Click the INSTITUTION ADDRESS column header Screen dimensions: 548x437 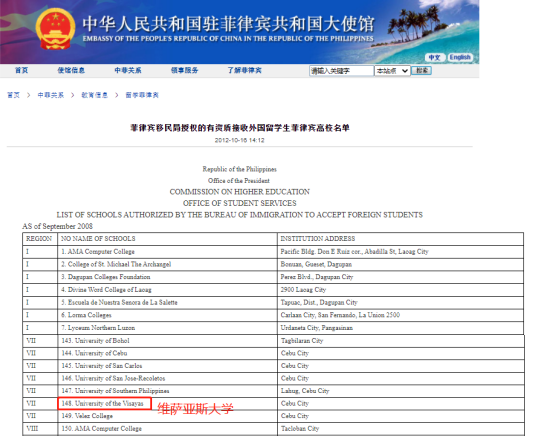[318, 238]
